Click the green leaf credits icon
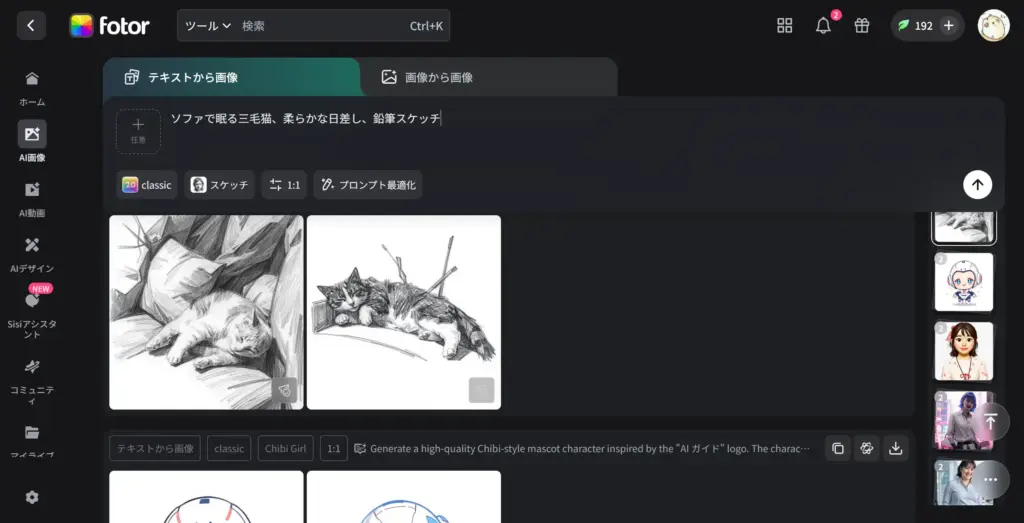Screen dimensions: 1024x523 pyautogui.click(x=904, y=25)
